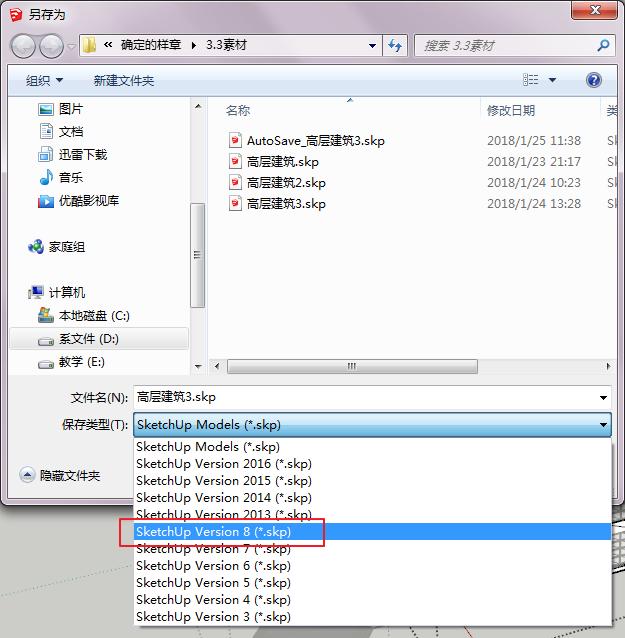Select file 高层建筑3.skp in list
625x638 pixels.
[277, 203]
